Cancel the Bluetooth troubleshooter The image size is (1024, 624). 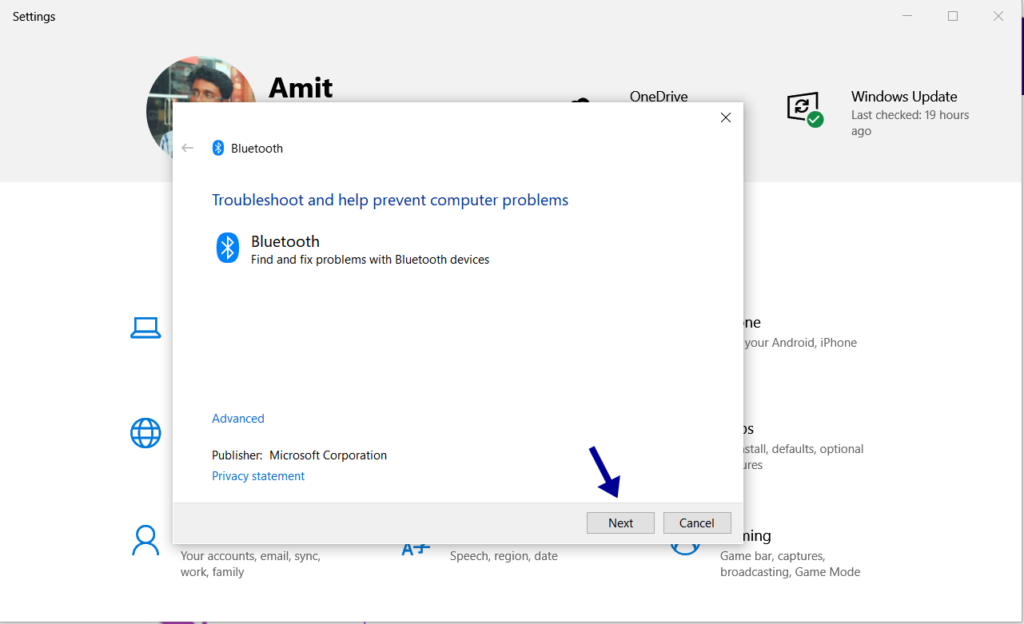pos(697,522)
